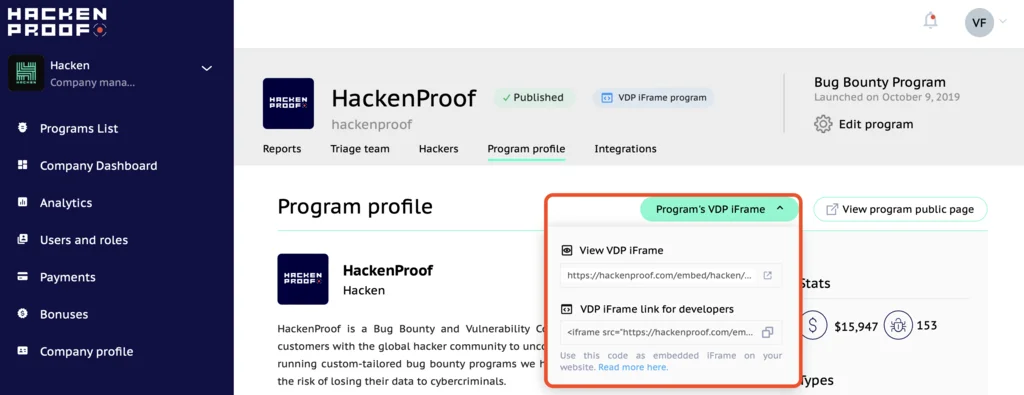The height and width of the screenshot is (395, 1024).
Task: Click the Analytics chart icon in sidebar
Action: (x=22, y=202)
